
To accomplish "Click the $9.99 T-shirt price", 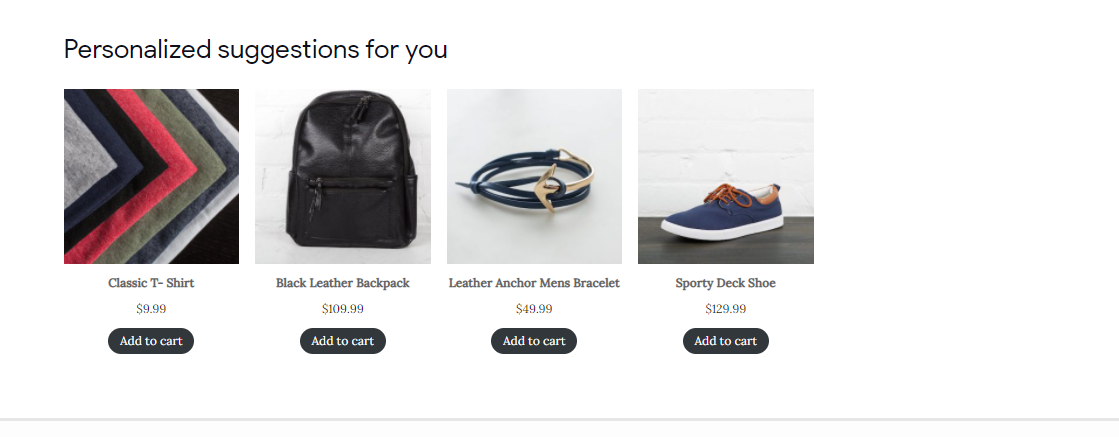I will pyautogui.click(x=151, y=309).
